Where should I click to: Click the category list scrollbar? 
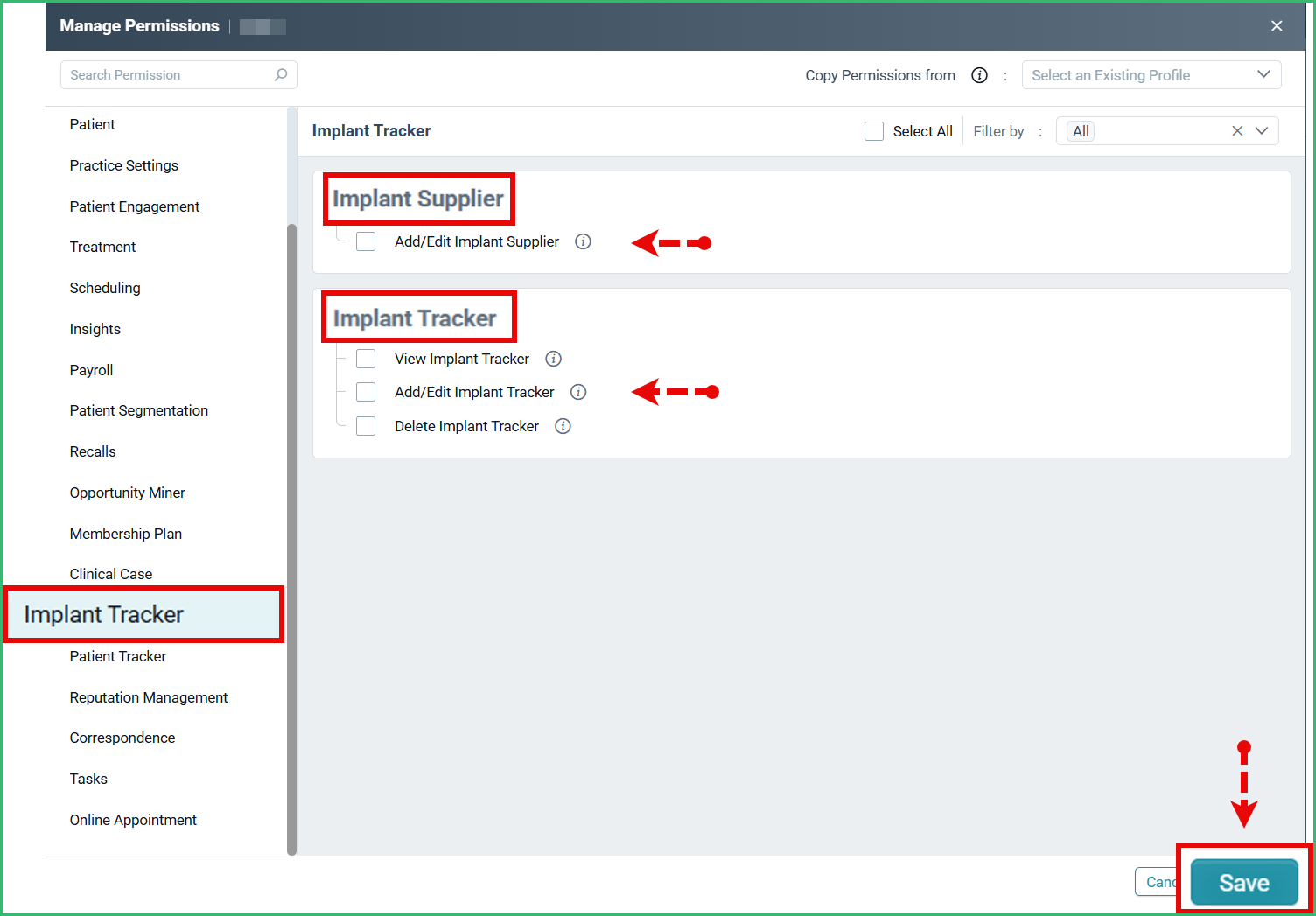pyautogui.click(x=291, y=539)
